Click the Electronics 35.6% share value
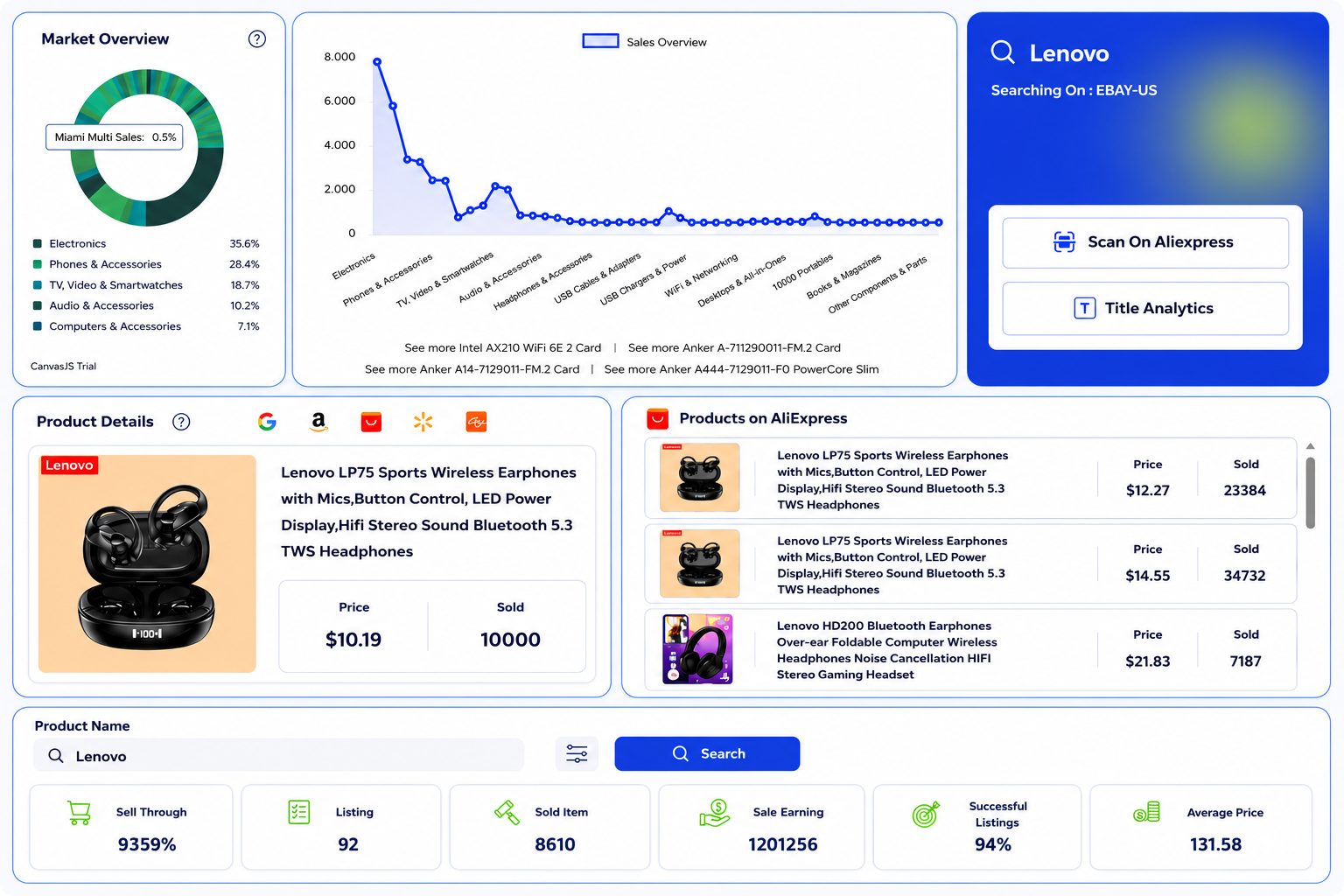1344x896 pixels. pos(245,243)
